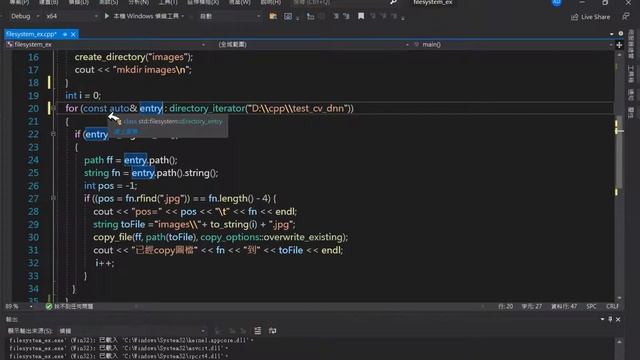The image size is (640, 360).
Task: Start debugging with the green play arrow
Action: pos(107,16)
